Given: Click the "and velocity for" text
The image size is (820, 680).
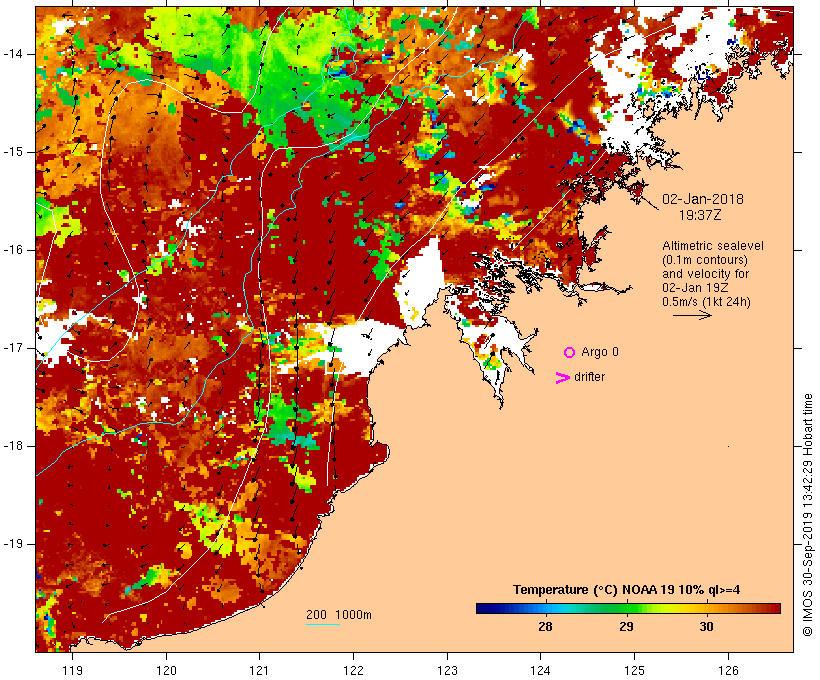Looking at the screenshot, I should 705,274.
